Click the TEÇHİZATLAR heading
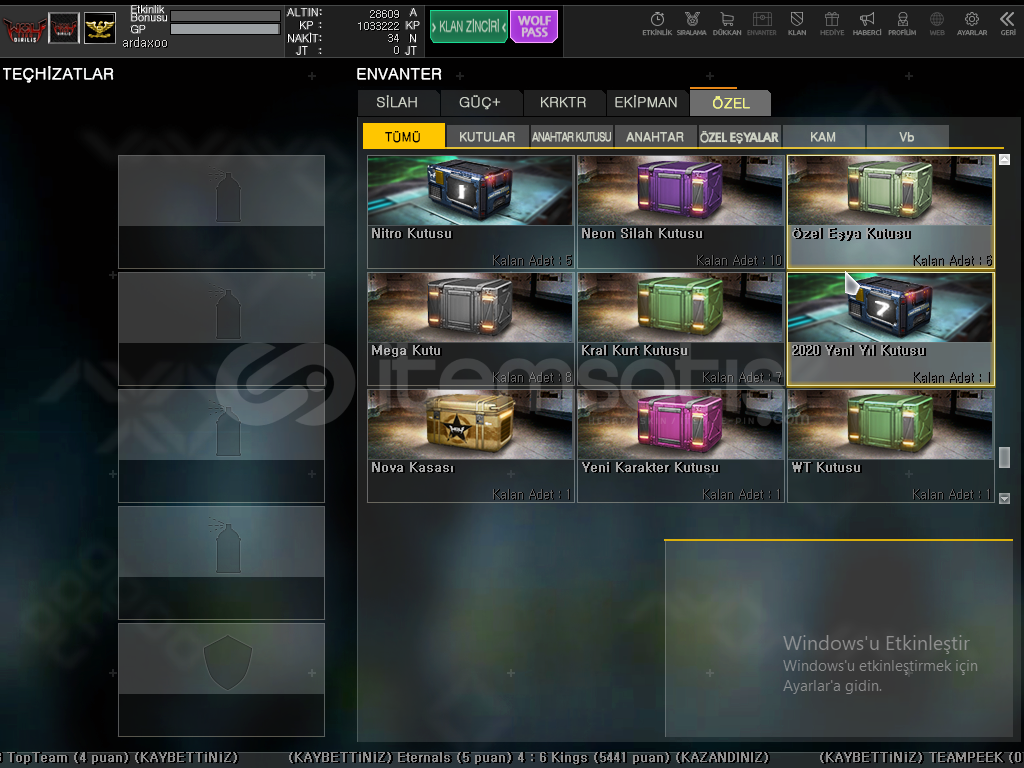Viewport: 1024px width, 768px height. [58, 74]
